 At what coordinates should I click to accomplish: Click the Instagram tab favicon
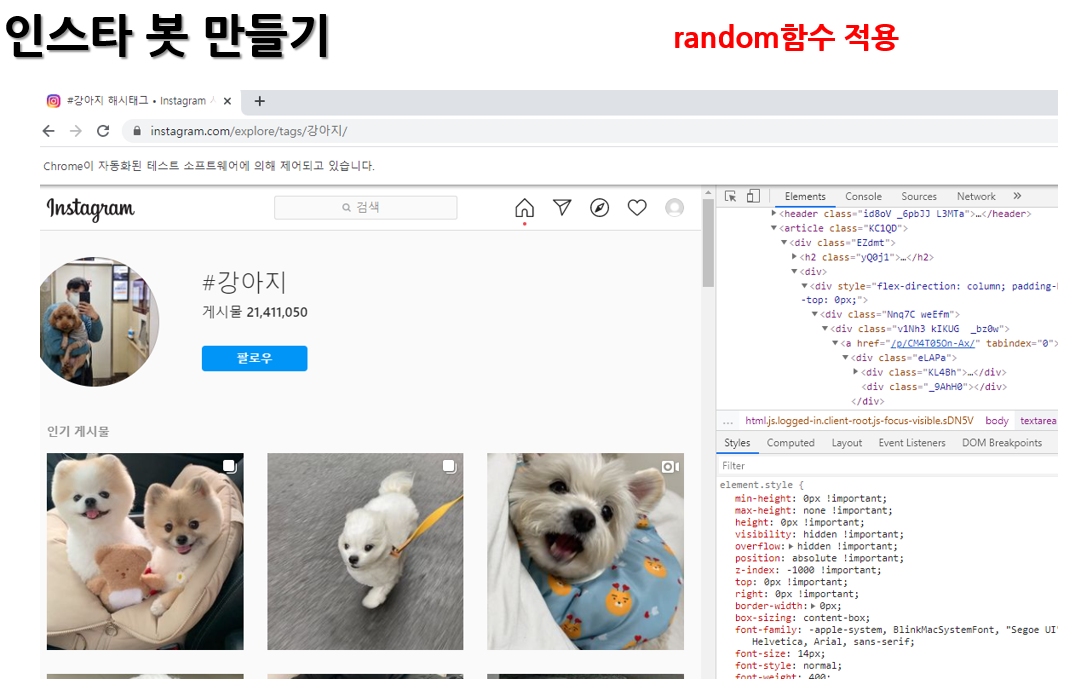[54, 101]
